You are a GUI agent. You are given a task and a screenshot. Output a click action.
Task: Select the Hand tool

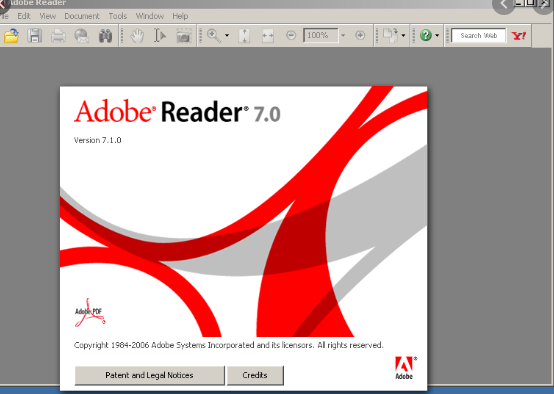[137, 36]
